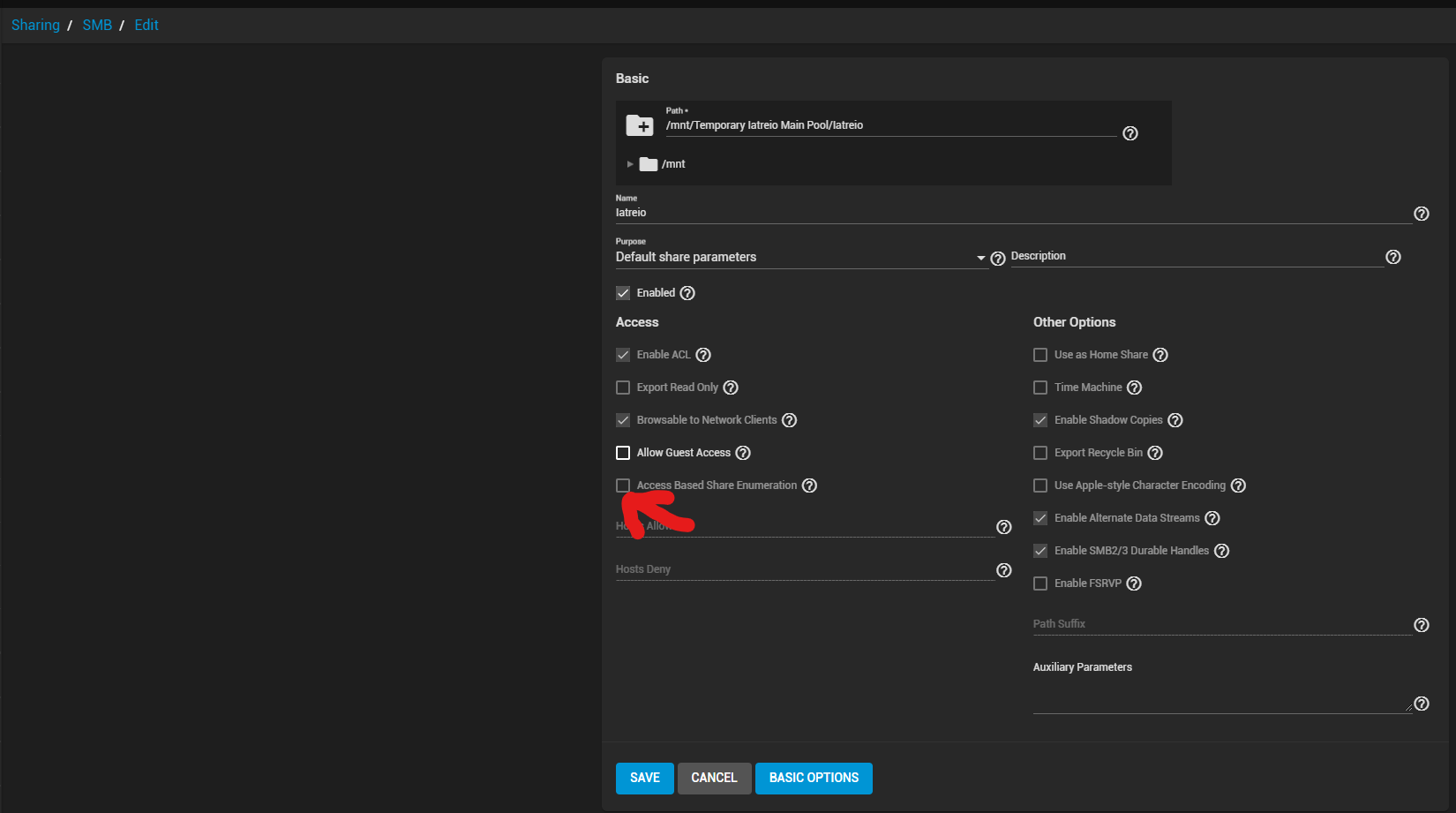Open the Purpose dropdown menu

tap(801, 257)
